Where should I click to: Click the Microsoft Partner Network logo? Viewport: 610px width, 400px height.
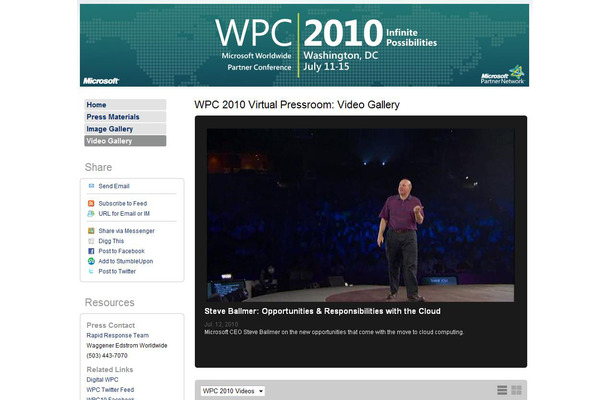tap(503, 75)
